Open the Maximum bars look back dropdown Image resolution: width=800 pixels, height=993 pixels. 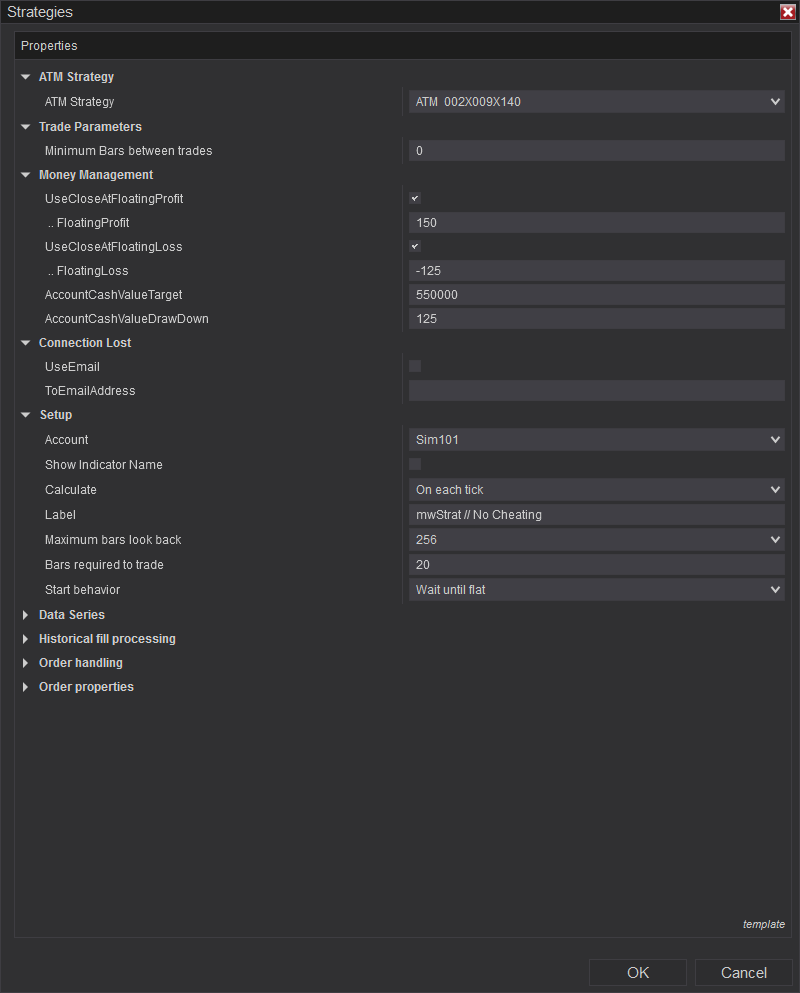(x=597, y=540)
